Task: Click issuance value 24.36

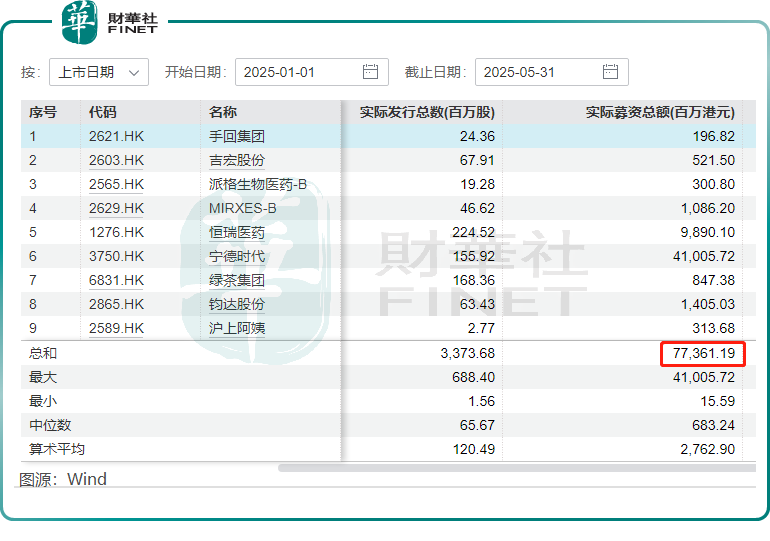Action: (x=477, y=136)
